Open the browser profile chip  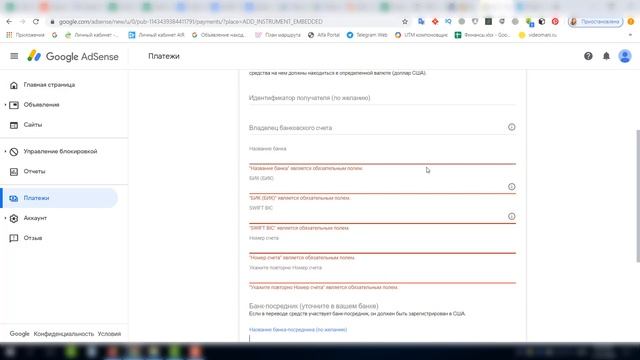596,22
